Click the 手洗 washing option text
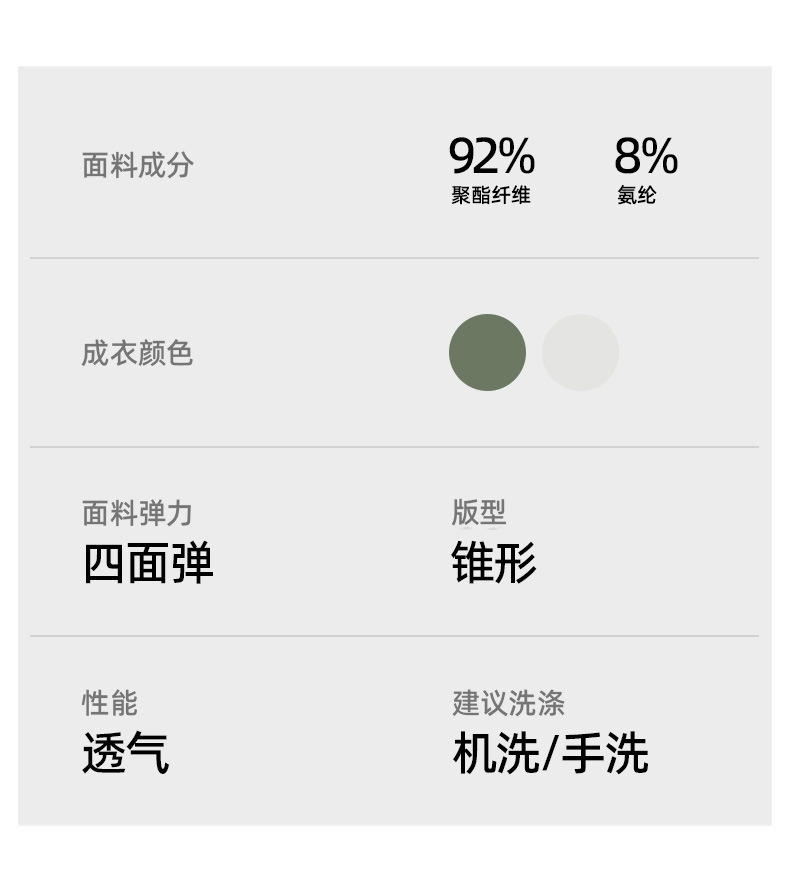This screenshot has height=891, width=790. pyautogui.click(x=604, y=753)
